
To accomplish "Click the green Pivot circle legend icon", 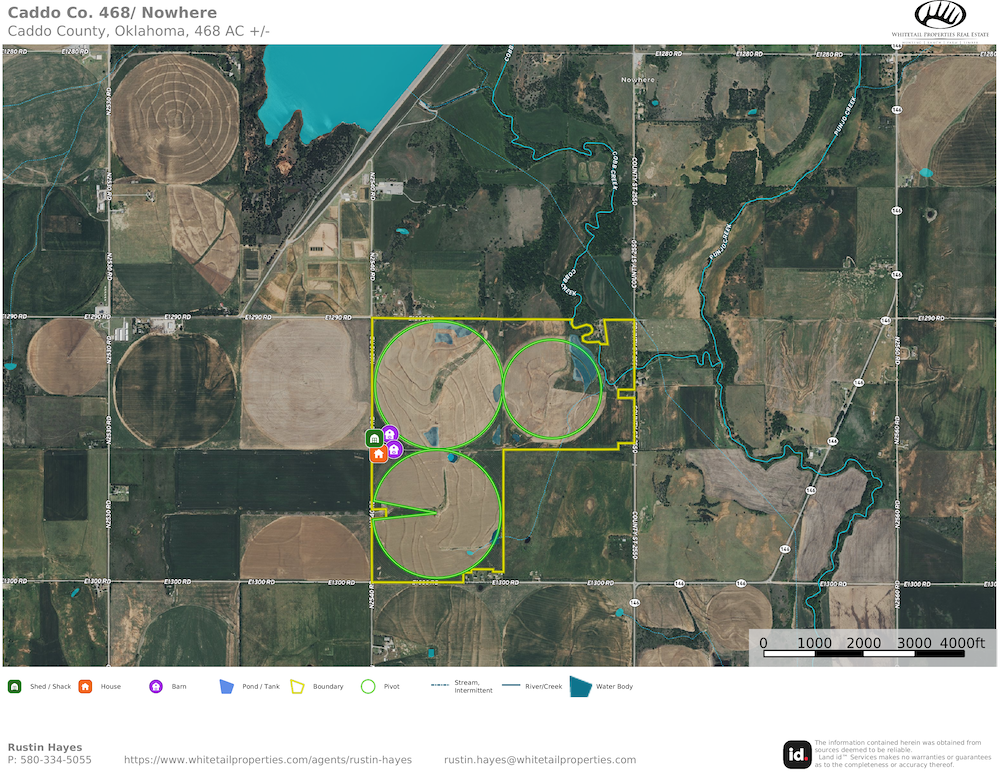I will [368, 687].
